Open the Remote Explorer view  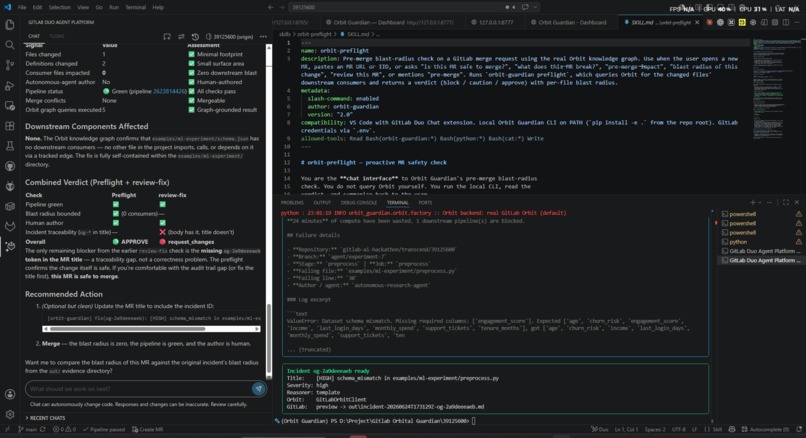pos(9,105)
